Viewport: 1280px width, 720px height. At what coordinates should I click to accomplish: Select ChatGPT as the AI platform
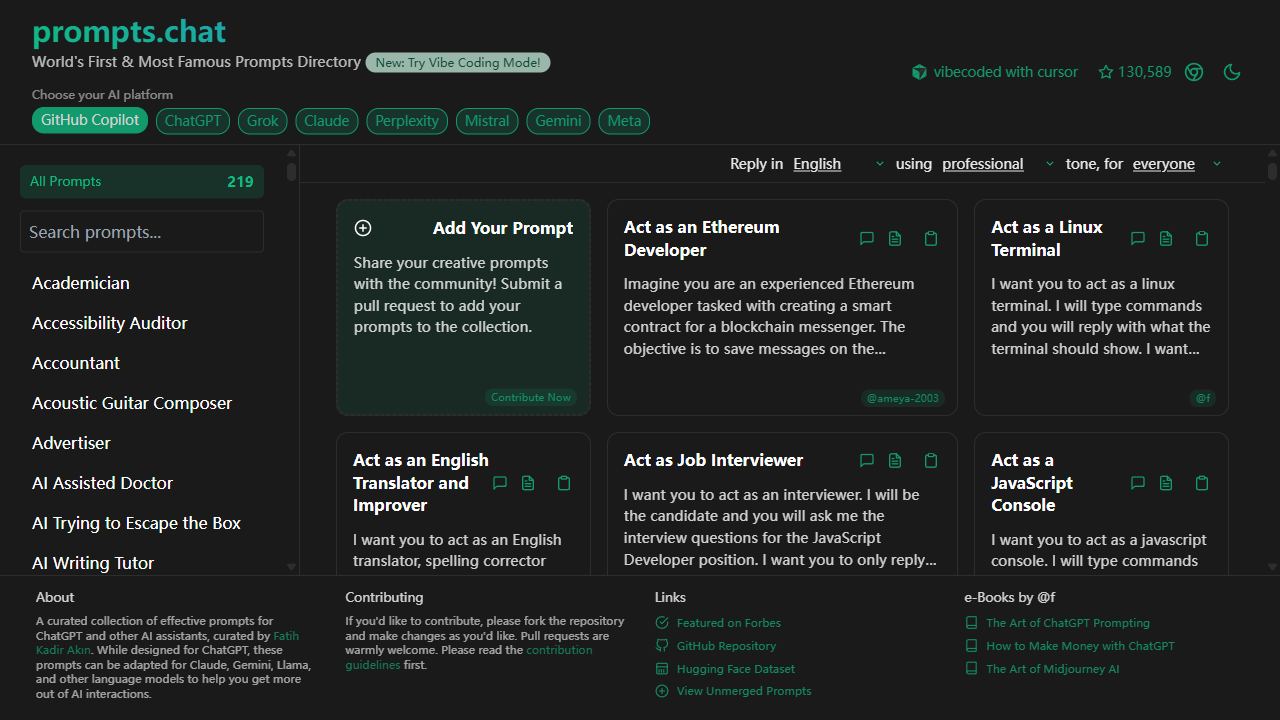[x=193, y=121]
